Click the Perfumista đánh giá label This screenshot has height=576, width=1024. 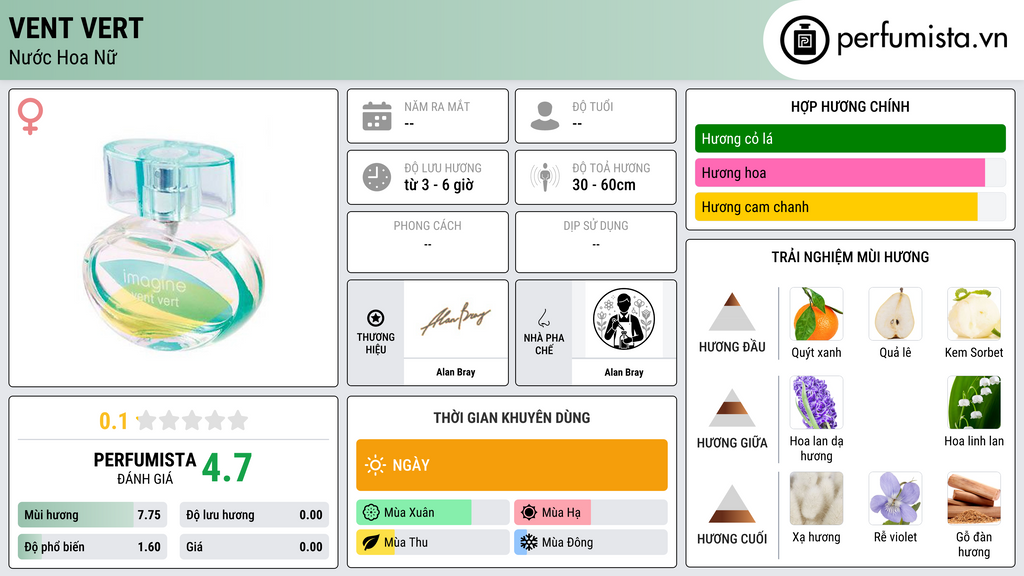point(145,468)
